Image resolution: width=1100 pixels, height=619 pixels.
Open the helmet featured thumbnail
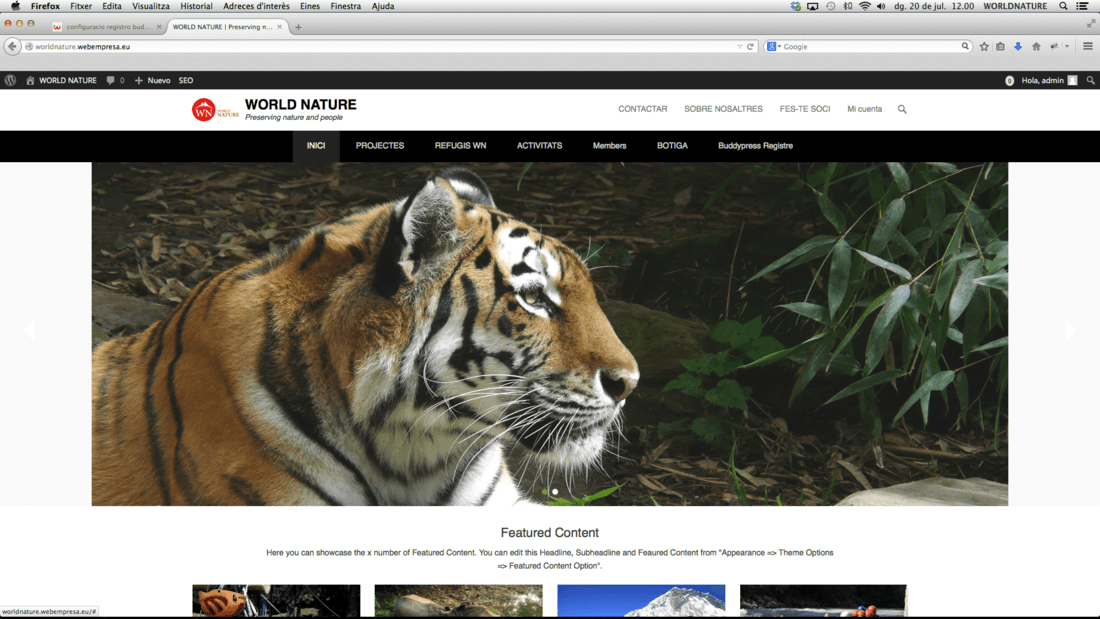[276, 601]
